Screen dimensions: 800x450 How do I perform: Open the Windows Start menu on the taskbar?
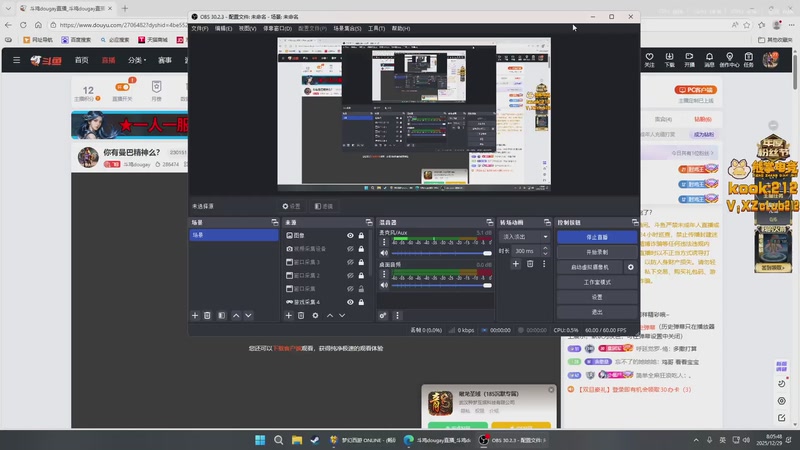point(260,440)
